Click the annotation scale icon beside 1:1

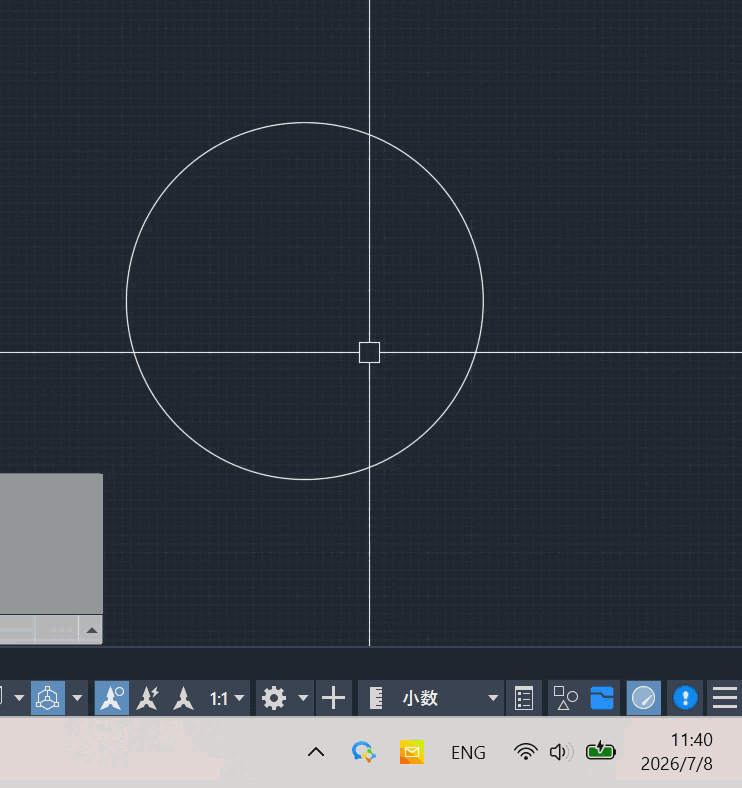pos(183,698)
